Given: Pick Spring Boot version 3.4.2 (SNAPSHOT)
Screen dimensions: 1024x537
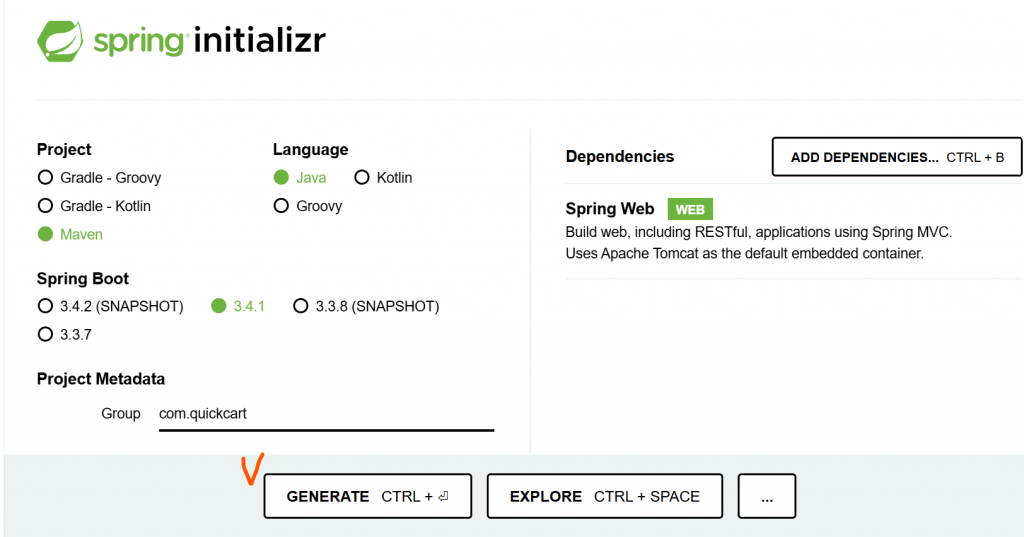Looking at the screenshot, I should coord(45,306).
